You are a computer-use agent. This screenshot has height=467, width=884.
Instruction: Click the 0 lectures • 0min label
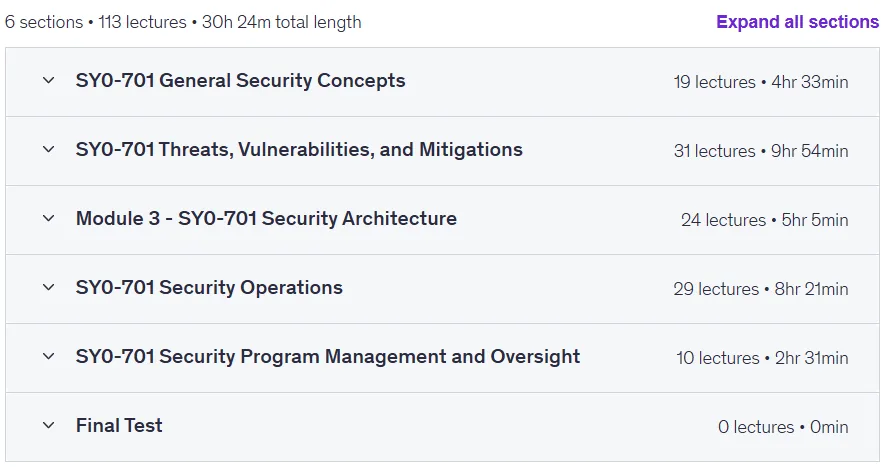783,427
